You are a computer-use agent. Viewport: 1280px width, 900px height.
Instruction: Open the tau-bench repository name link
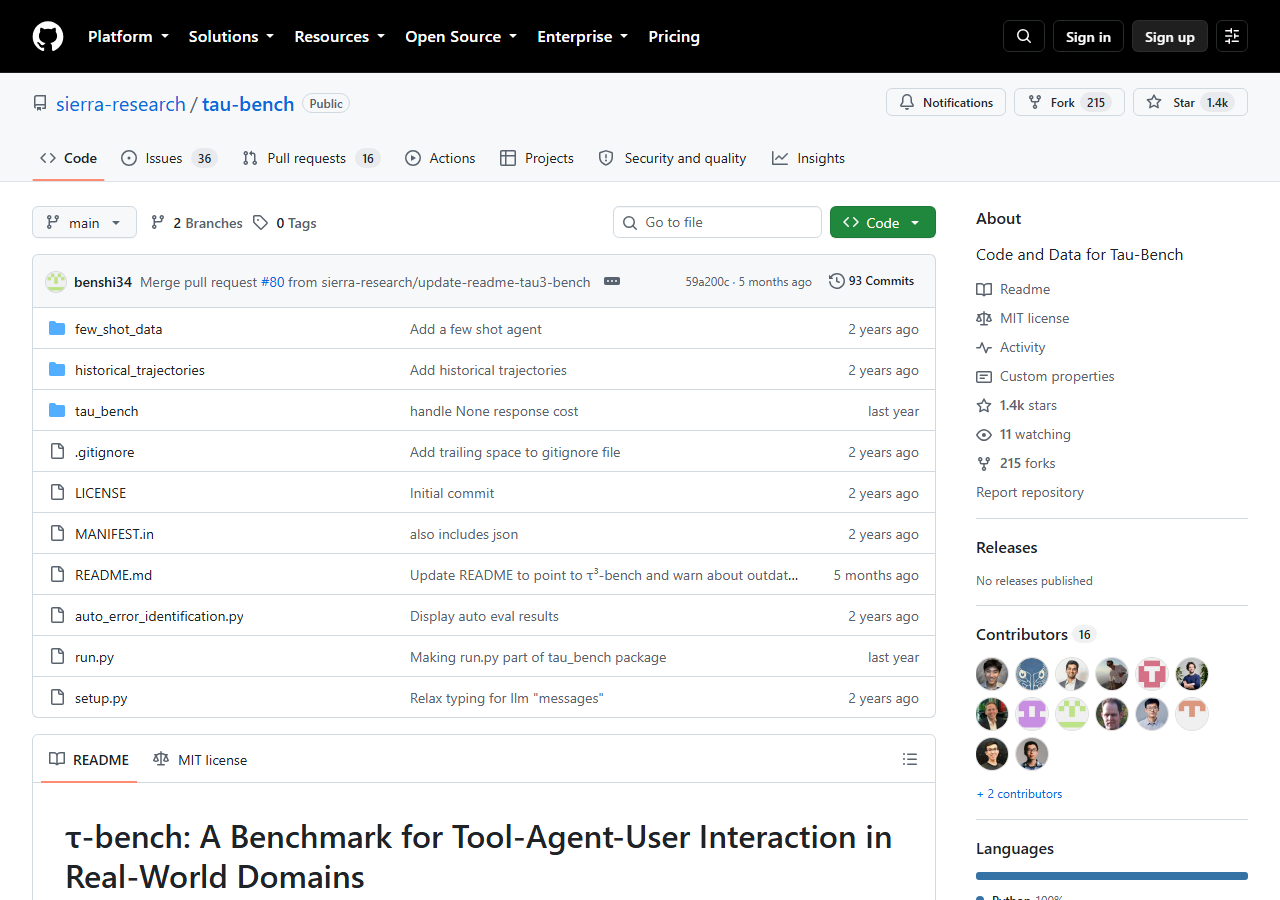(248, 104)
